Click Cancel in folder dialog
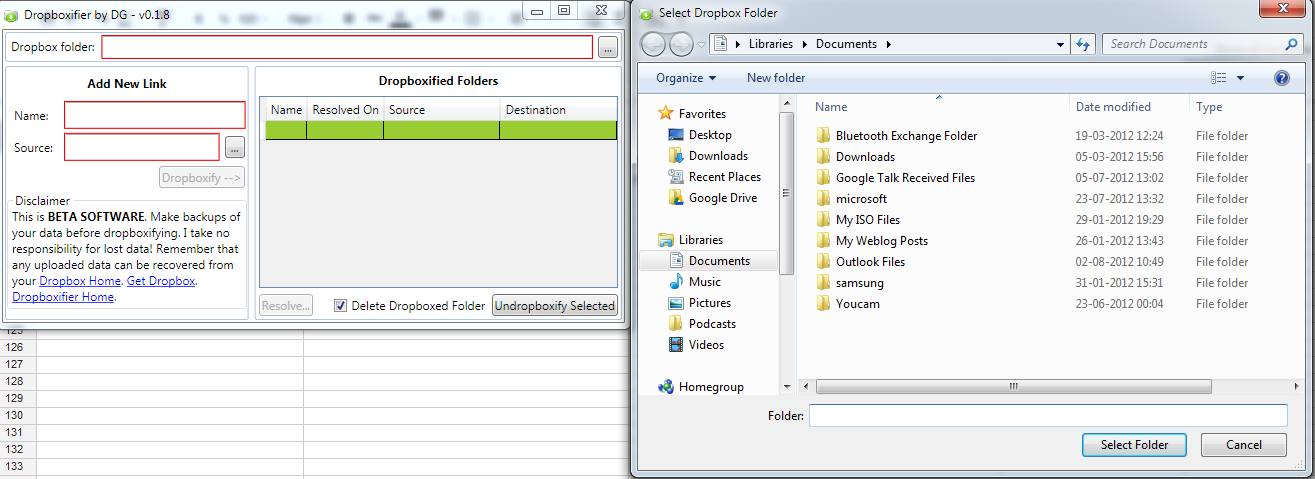Image resolution: width=1315 pixels, height=479 pixels. pyautogui.click(x=1244, y=445)
